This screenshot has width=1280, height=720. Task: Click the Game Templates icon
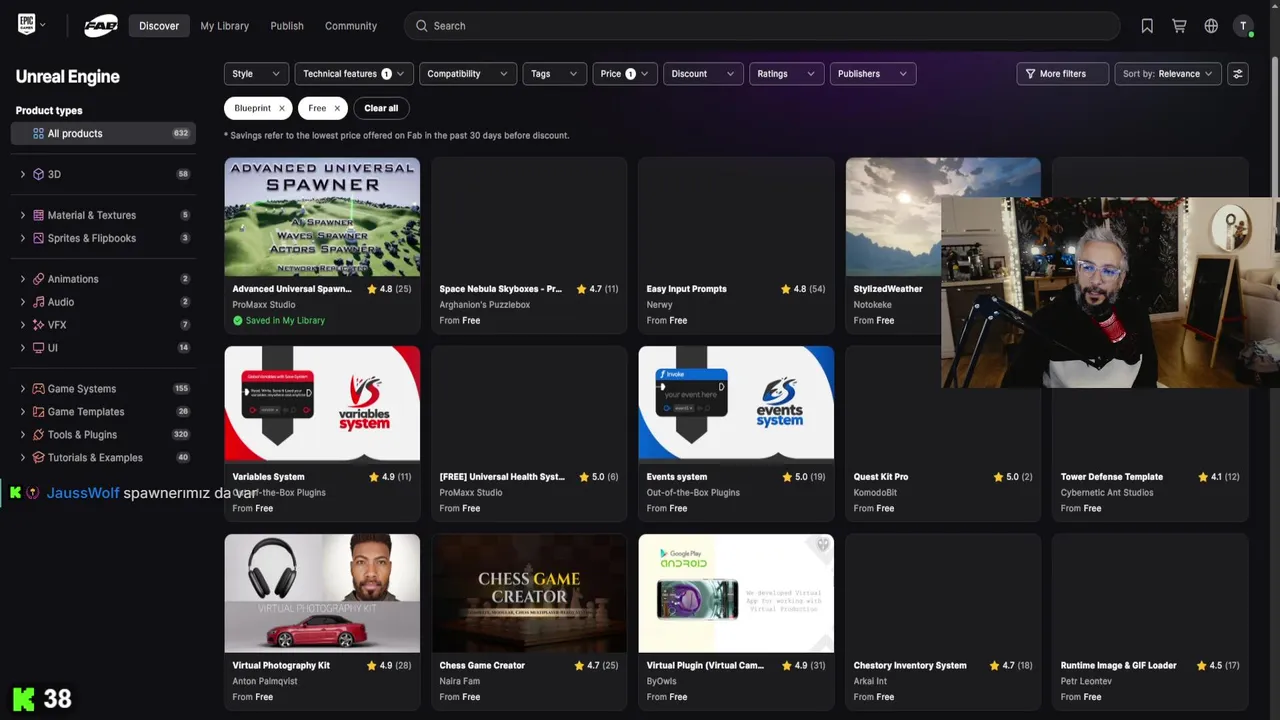coord(38,412)
